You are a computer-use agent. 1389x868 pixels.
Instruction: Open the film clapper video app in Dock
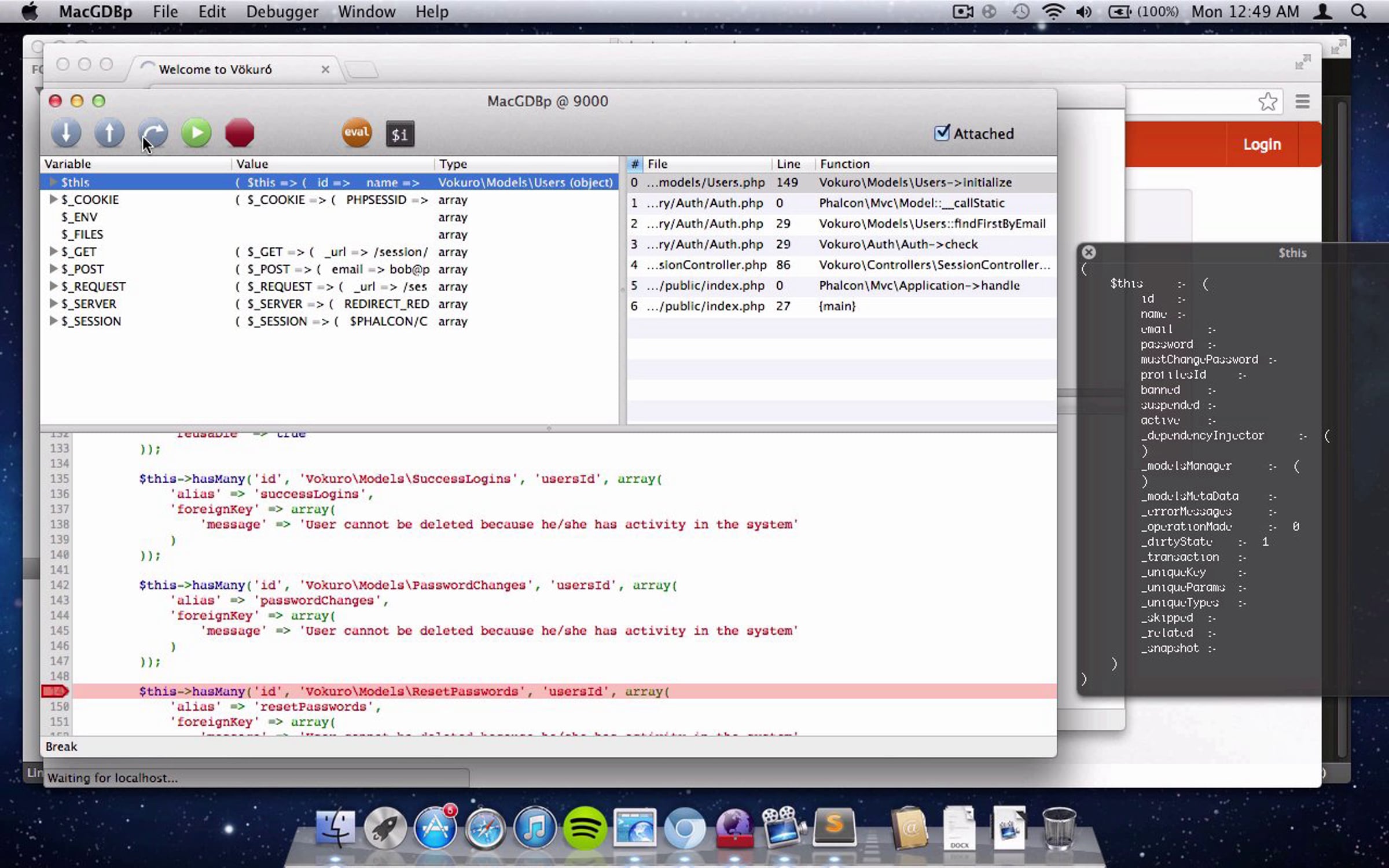784,827
